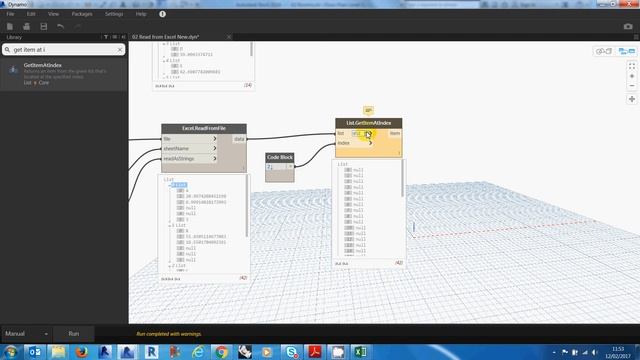Open Adobe Acrobat from the taskbar

click(315, 352)
